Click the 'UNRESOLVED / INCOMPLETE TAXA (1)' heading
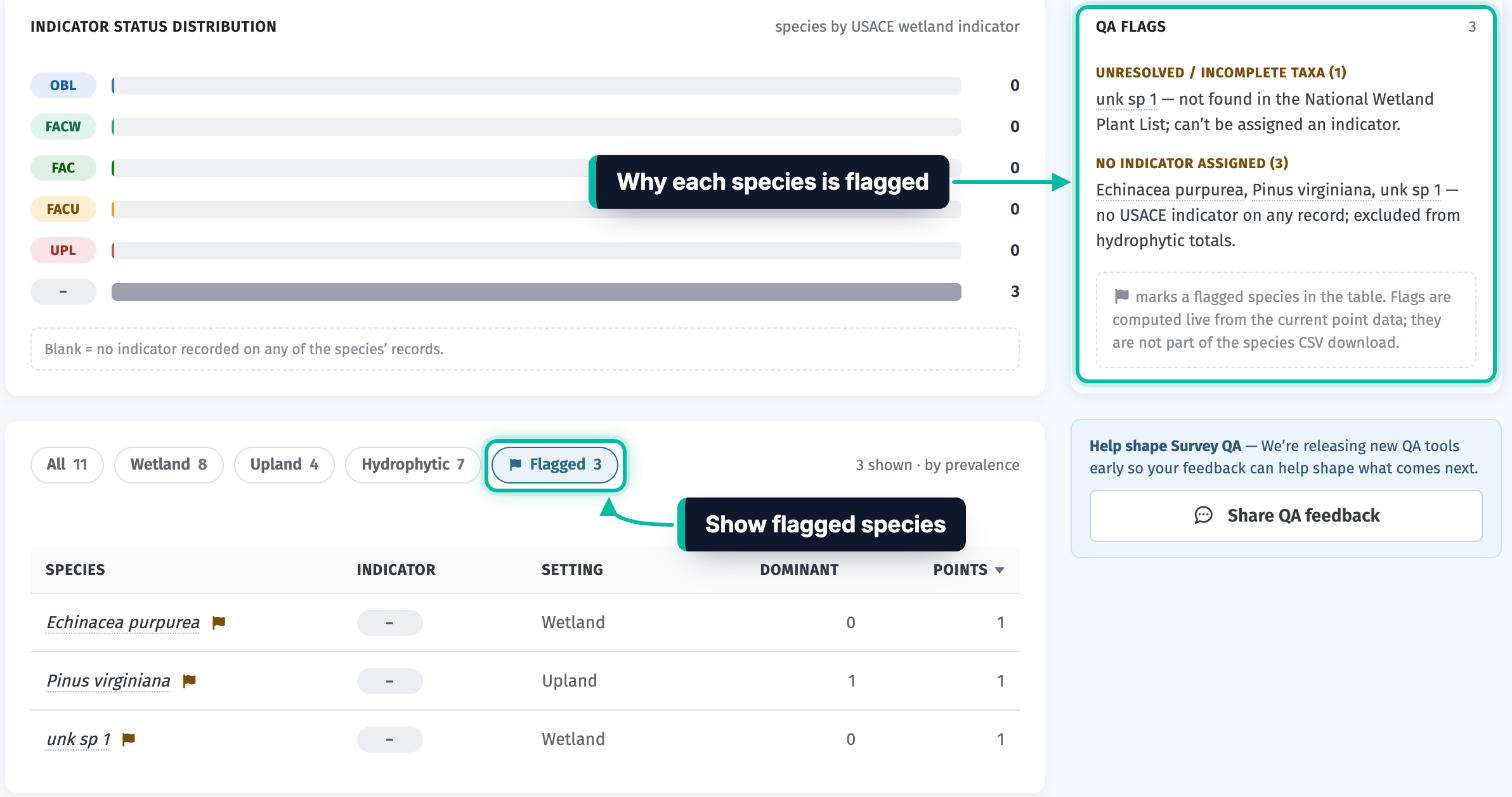Image resolution: width=1512 pixels, height=797 pixels. click(1221, 73)
